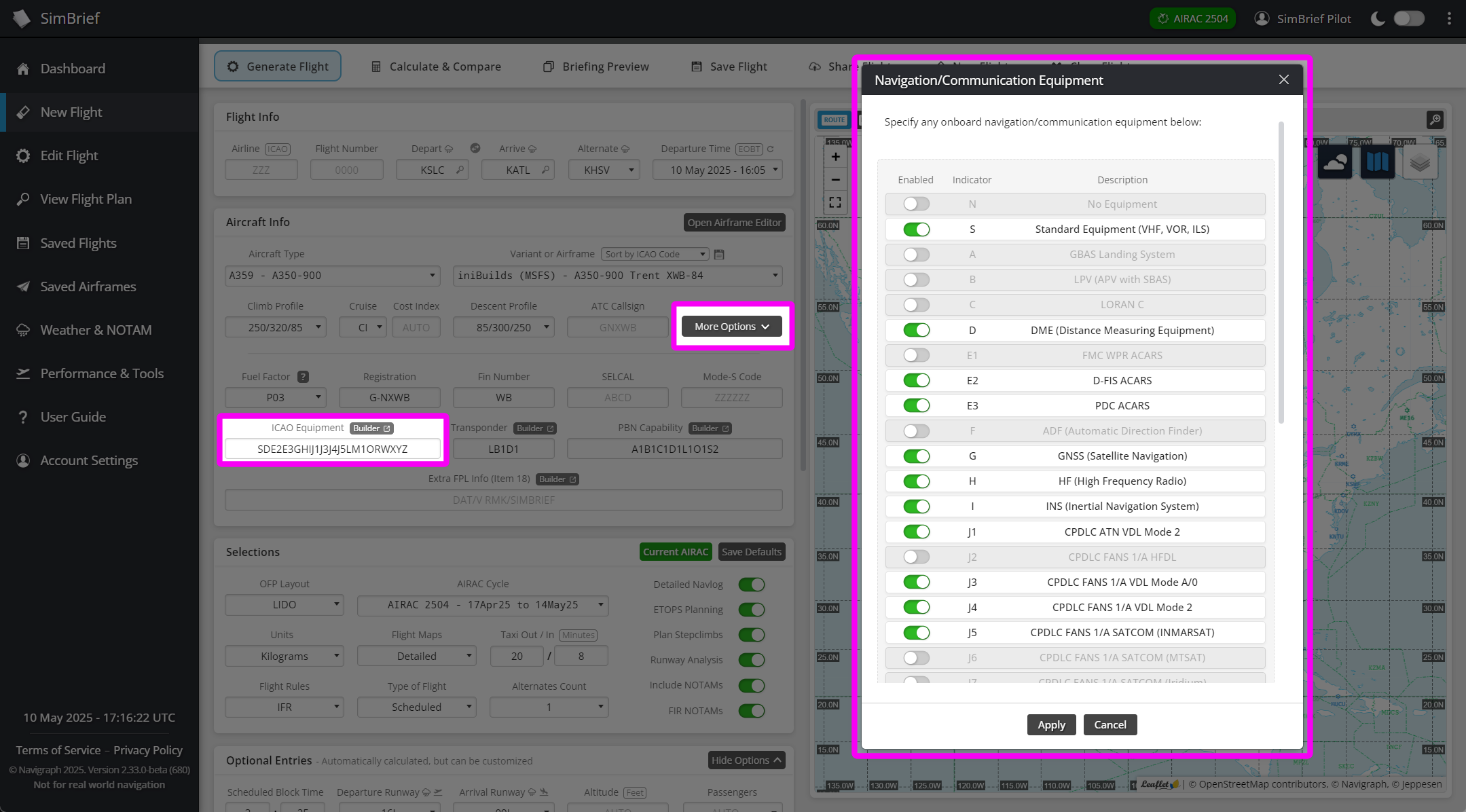Click the SimBrief logo
The height and width of the screenshot is (812, 1466).
(20, 18)
